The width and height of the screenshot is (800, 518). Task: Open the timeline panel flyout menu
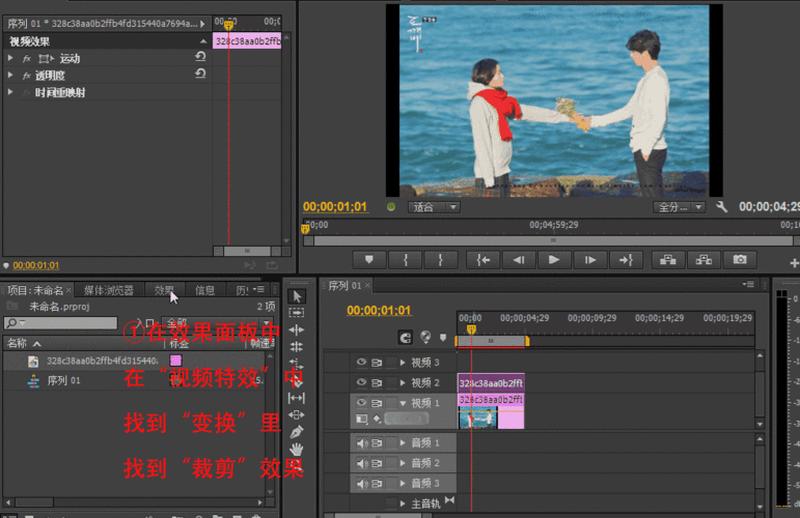tap(748, 284)
